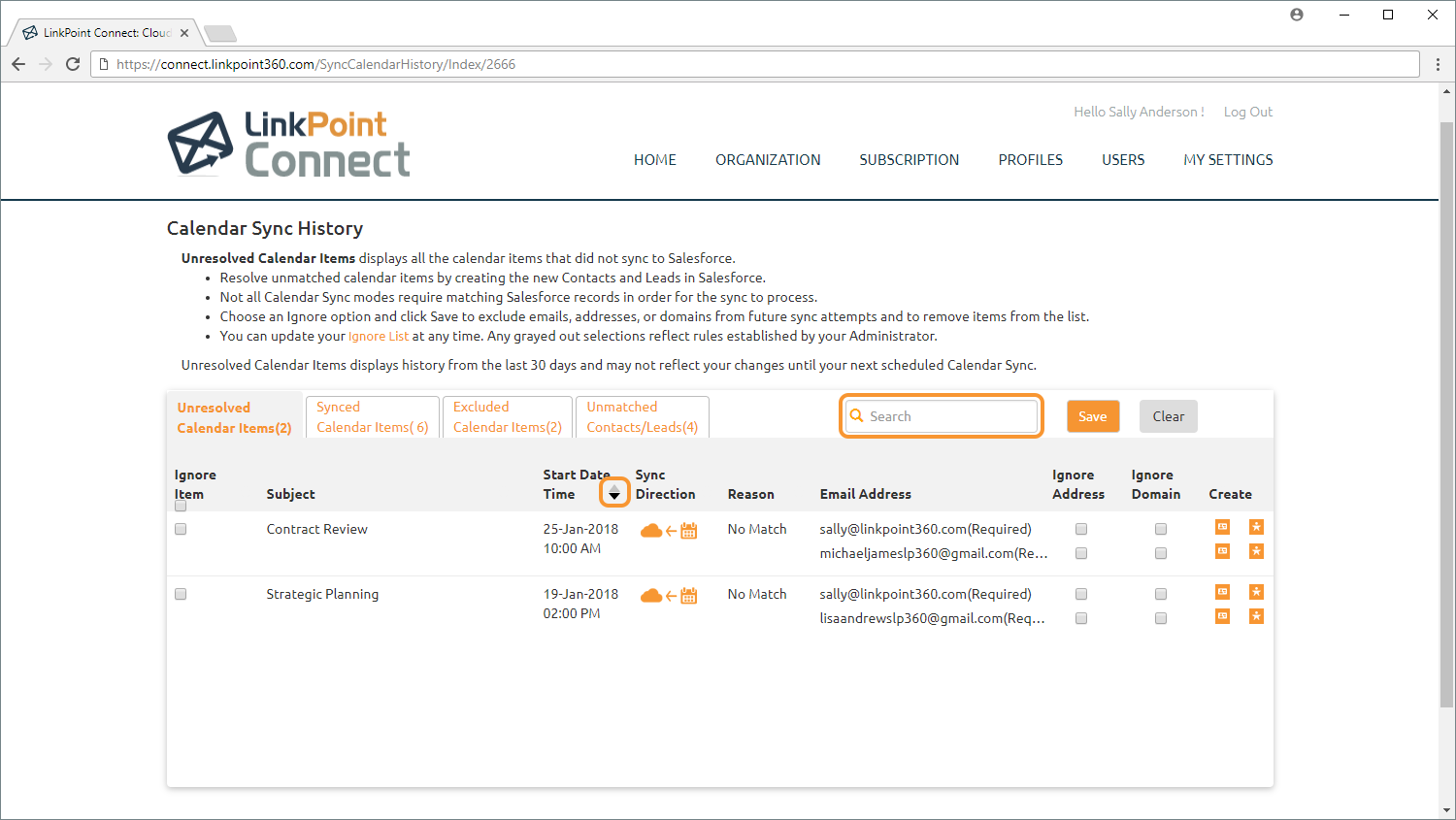Click the michaeljameslp360@gmail.com email text

click(x=934, y=553)
